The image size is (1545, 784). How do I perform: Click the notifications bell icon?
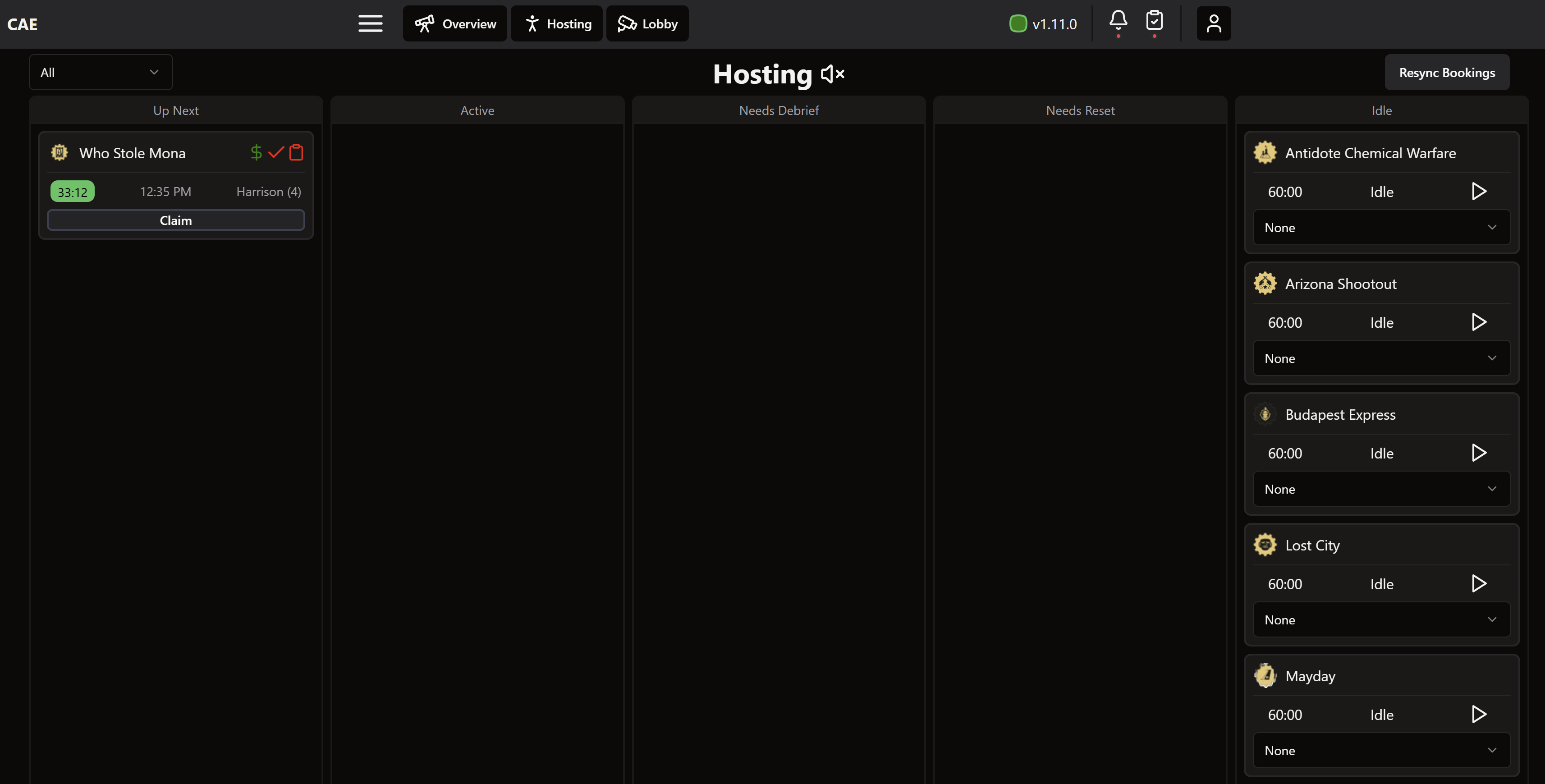point(1118,21)
